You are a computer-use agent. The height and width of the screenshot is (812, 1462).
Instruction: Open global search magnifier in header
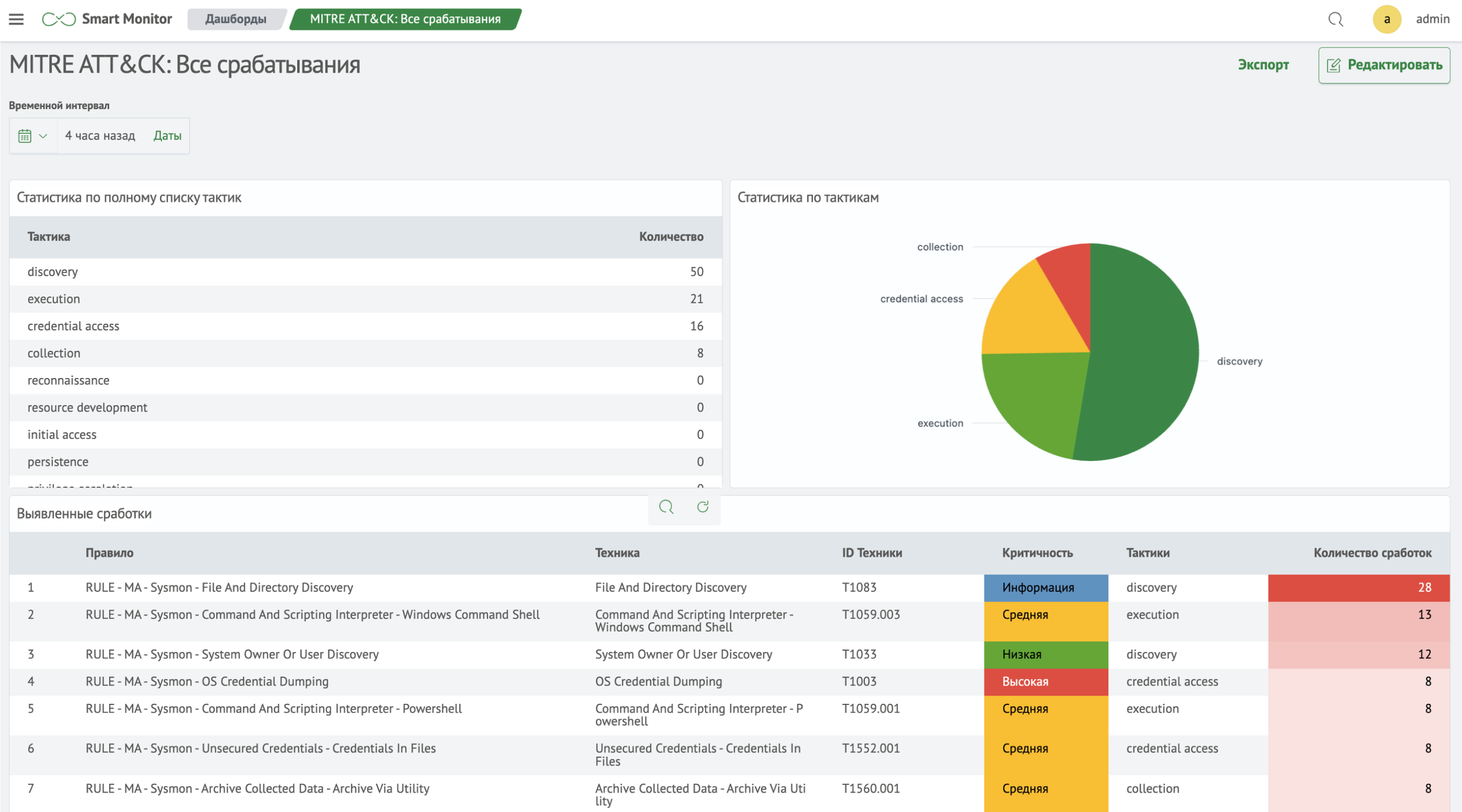(x=1336, y=19)
